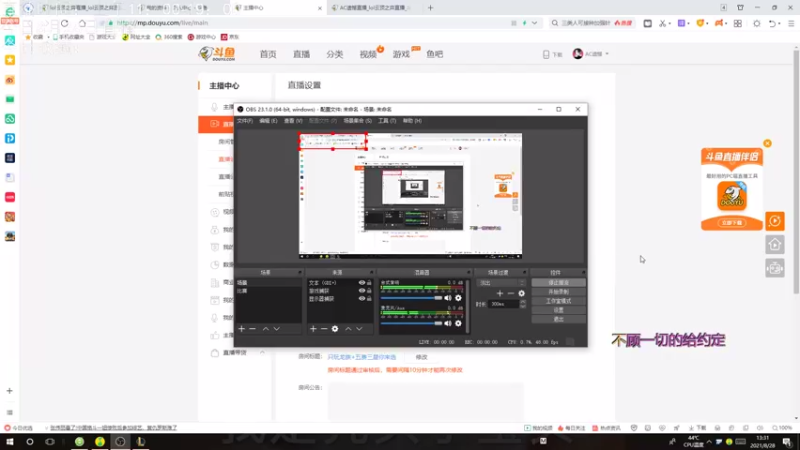
Task: Click the home icon on right floating bar
Action: pyautogui.click(x=775, y=245)
